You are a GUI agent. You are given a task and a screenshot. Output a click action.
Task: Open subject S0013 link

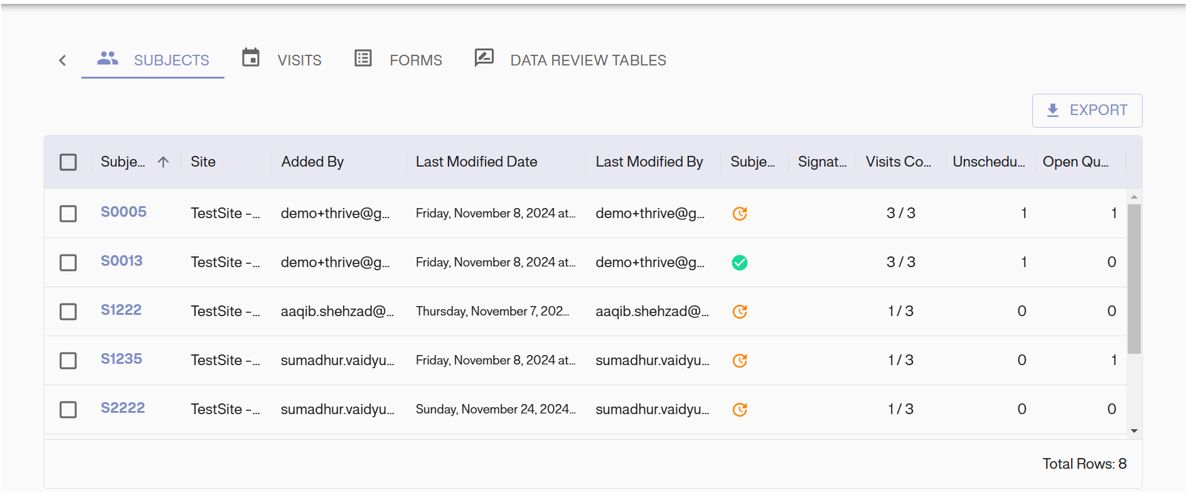122,262
